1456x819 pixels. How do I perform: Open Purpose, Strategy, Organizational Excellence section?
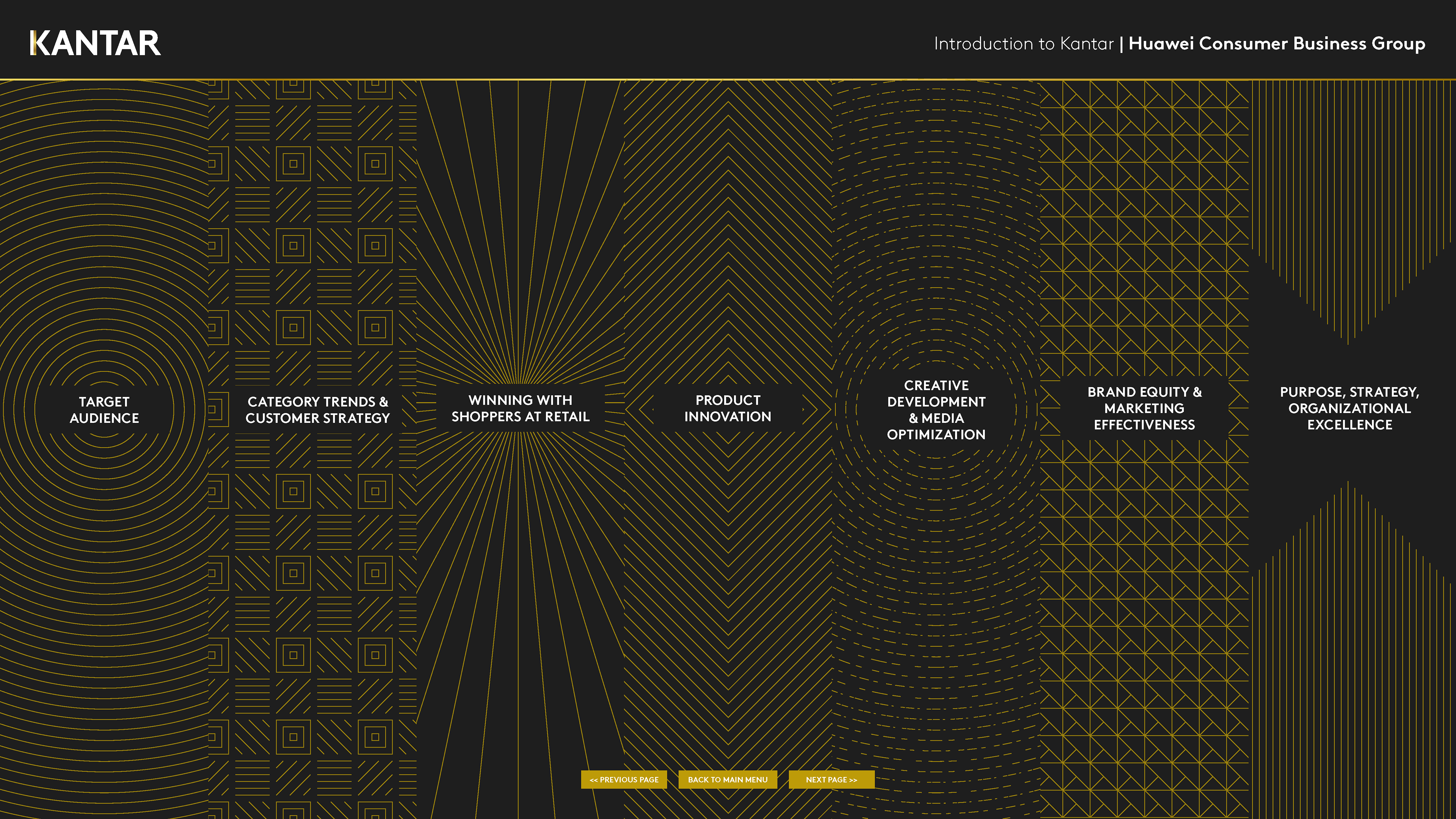[1350, 408]
